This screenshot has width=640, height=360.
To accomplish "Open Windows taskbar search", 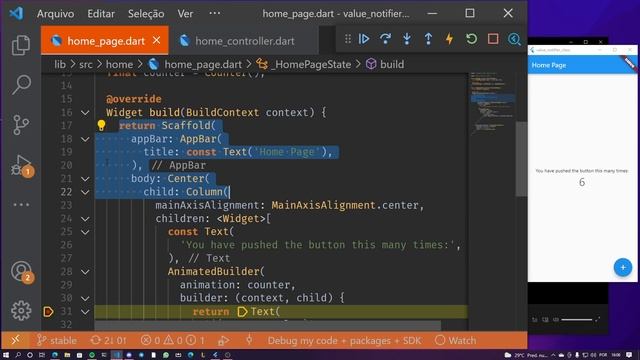I will (18, 355).
